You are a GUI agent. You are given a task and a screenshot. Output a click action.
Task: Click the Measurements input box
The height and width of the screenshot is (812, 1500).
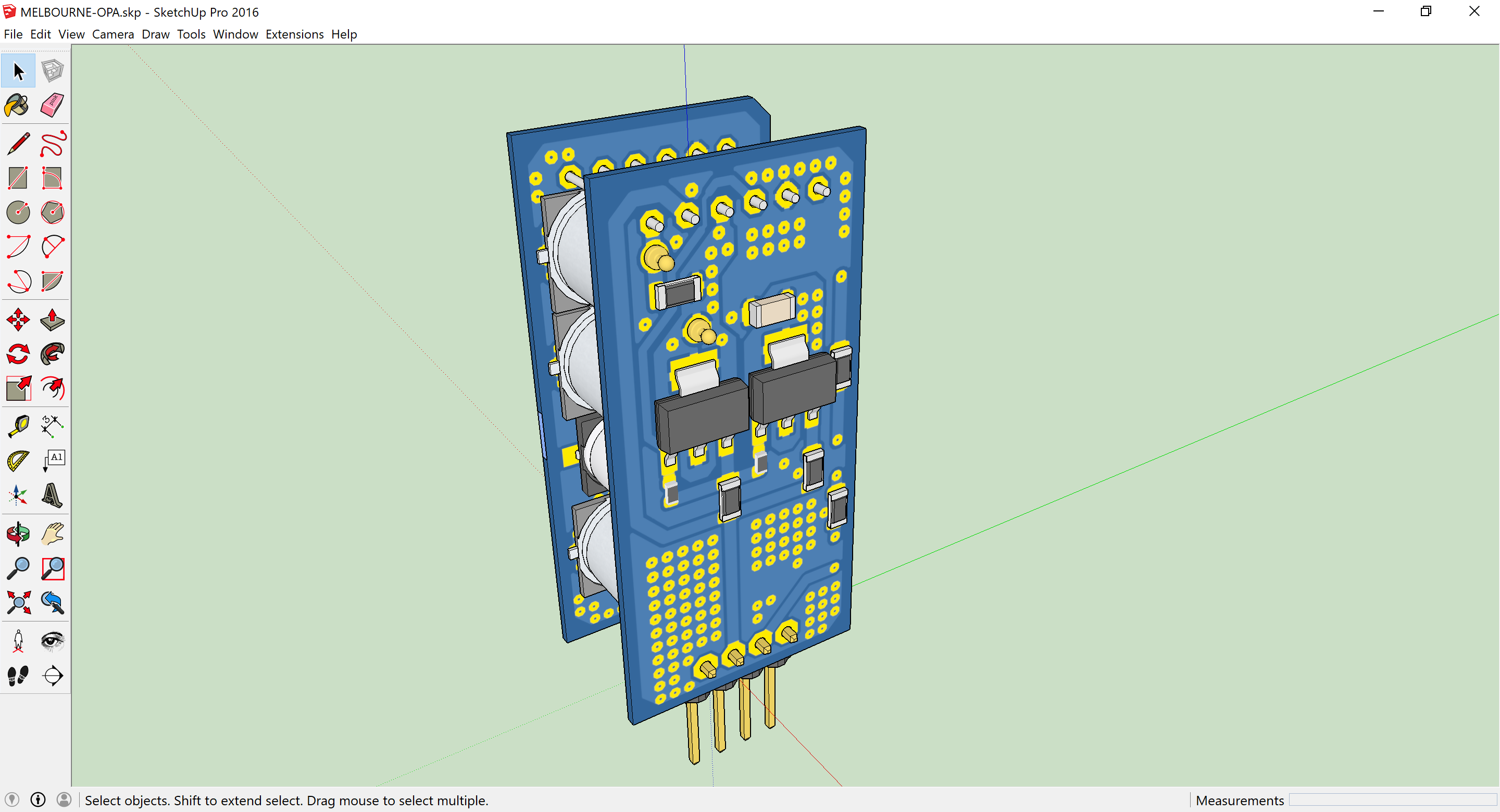1392,800
